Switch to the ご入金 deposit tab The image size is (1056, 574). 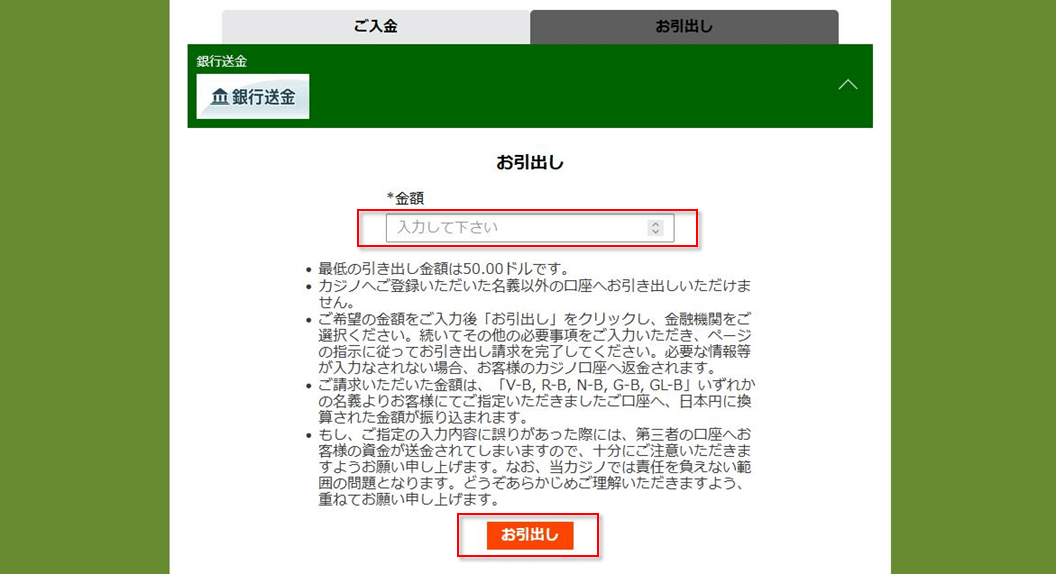(x=375, y=27)
